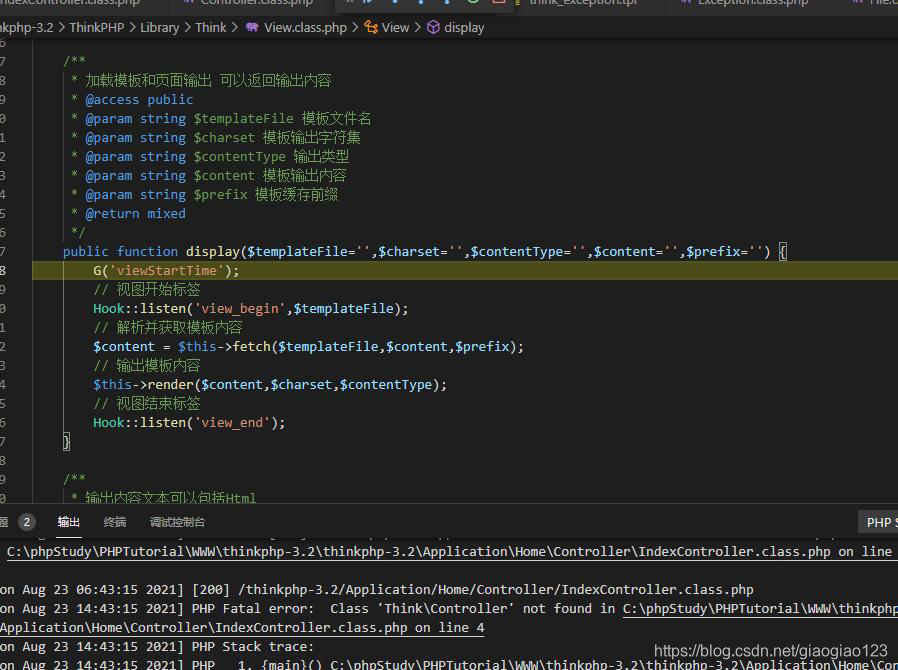Open the Think breadcrumb folder
This screenshot has width=898, height=670.
211,27
